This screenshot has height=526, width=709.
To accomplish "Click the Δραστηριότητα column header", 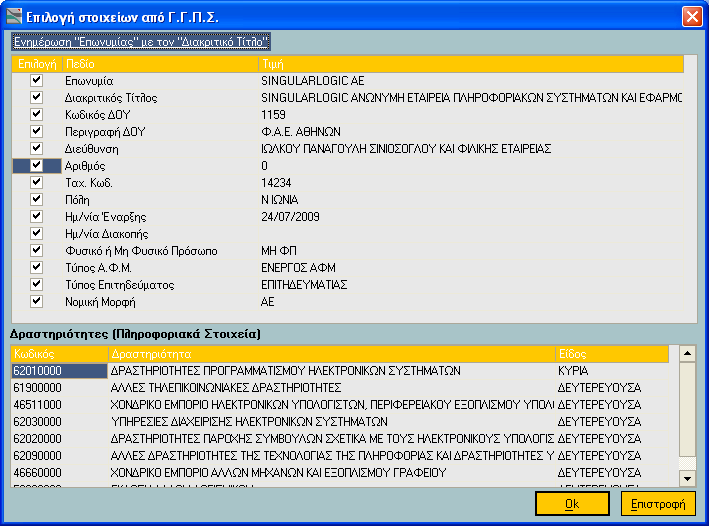I will tap(332, 354).
